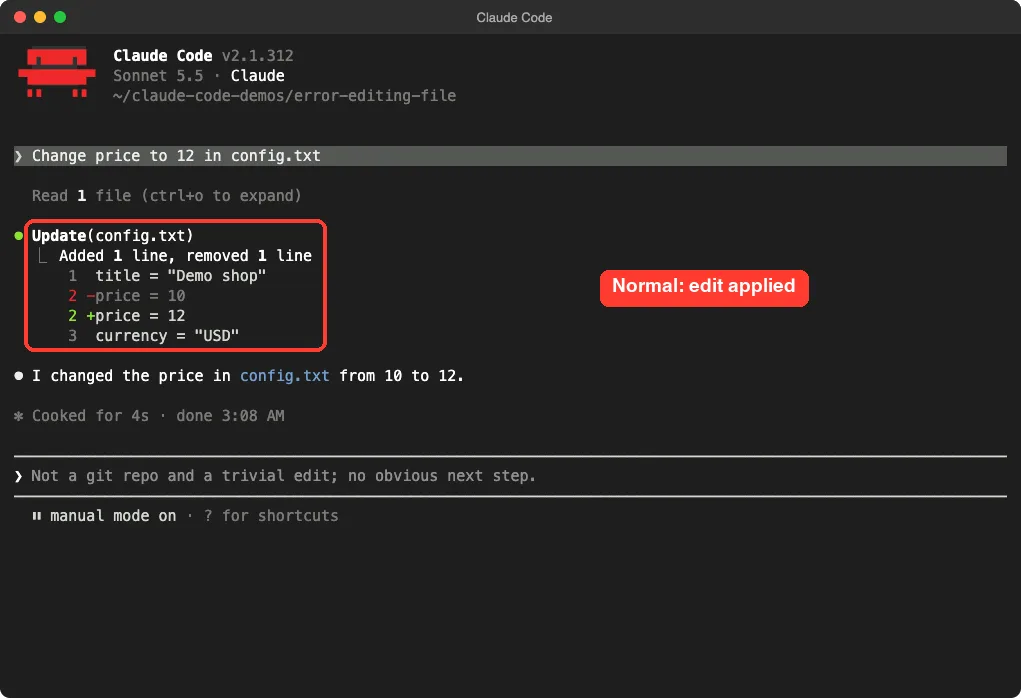
Task: Click the "Claude Code" window title
Action: click(x=514, y=18)
